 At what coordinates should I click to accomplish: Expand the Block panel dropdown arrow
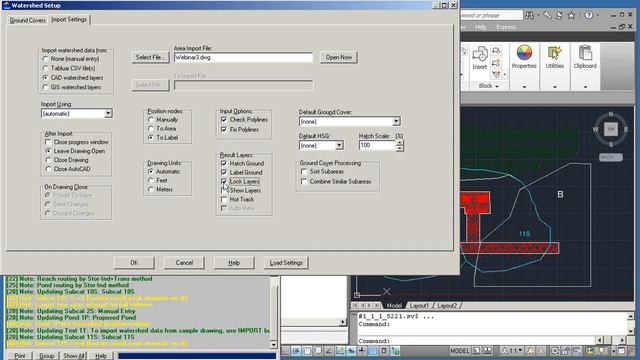click(x=497, y=86)
